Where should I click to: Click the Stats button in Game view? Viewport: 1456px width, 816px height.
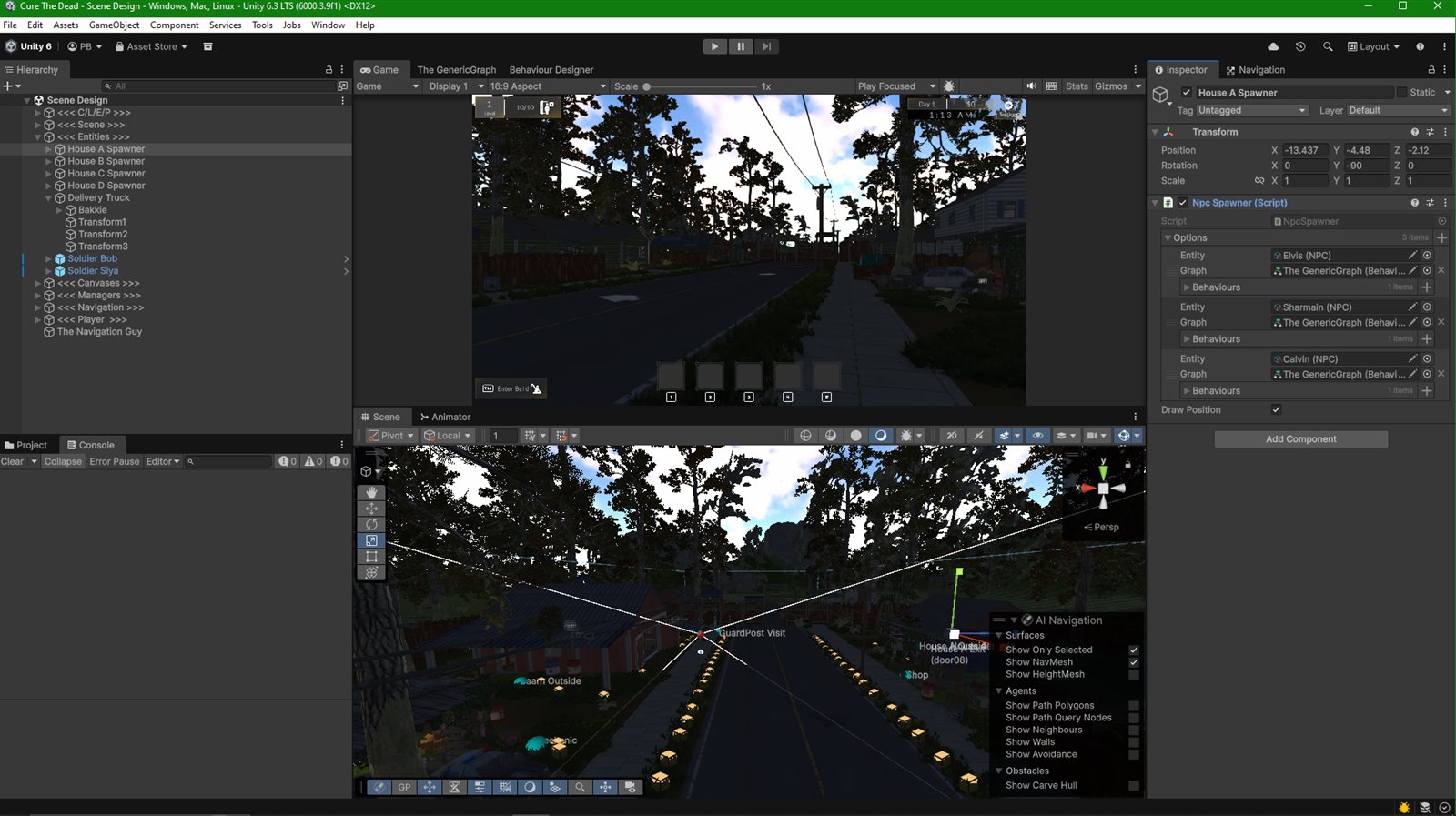[1077, 86]
